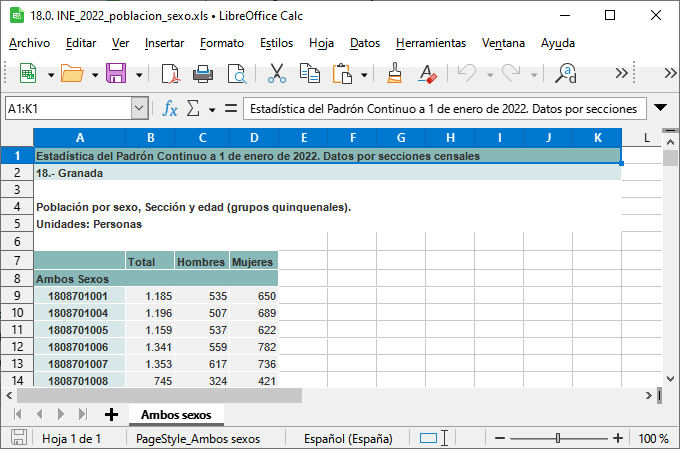Click the Open folder icon
680x449 pixels.
(72, 73)
